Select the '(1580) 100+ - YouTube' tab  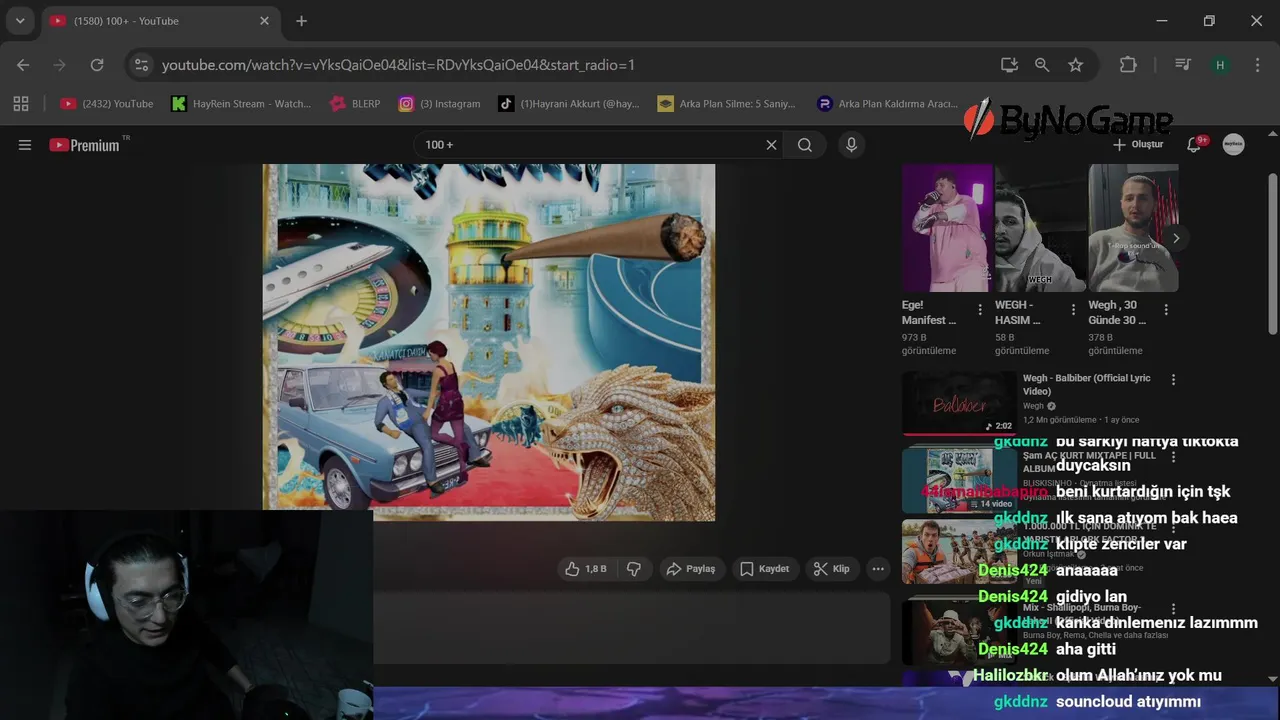point(160,21)
